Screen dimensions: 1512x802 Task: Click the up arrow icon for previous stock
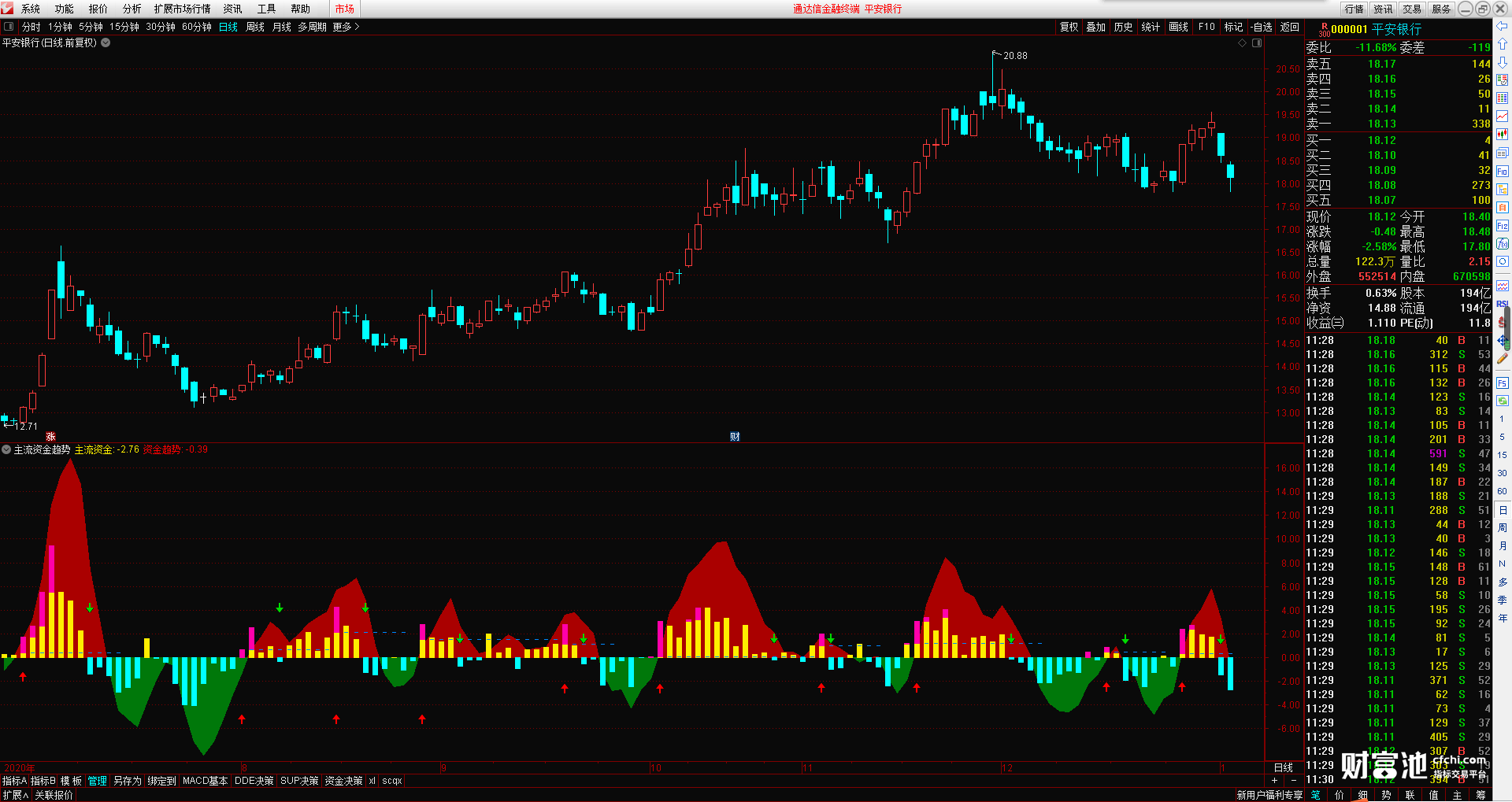coord(1502,44)
